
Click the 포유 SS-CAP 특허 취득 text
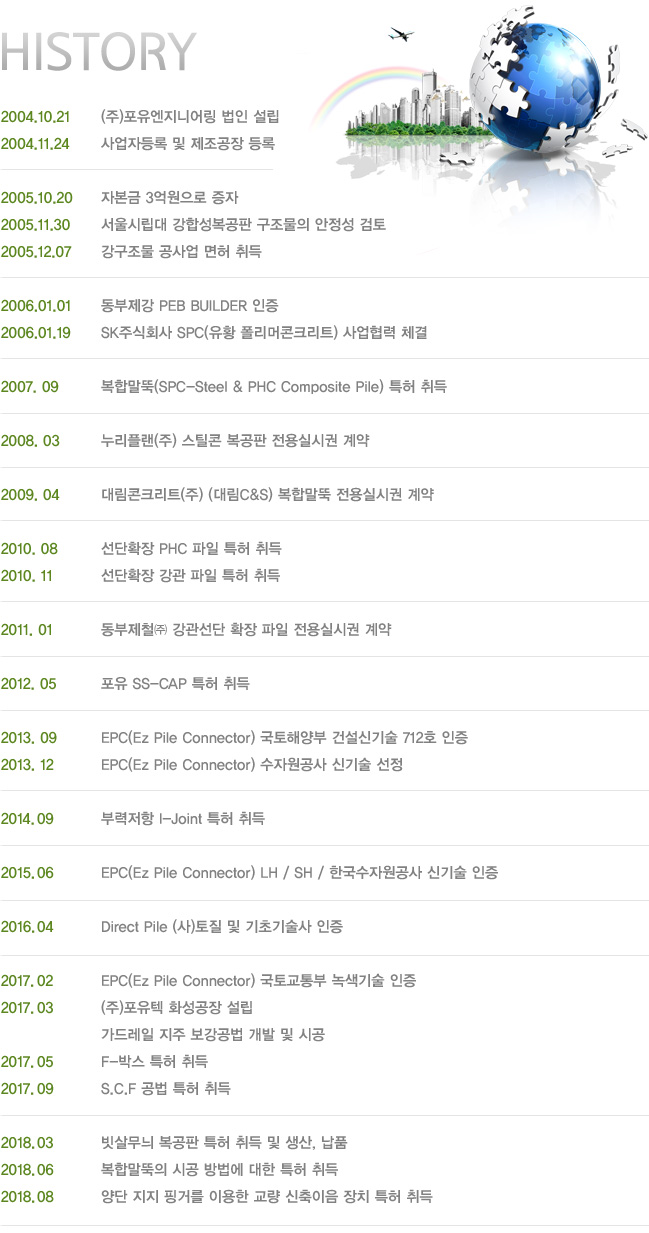(x=175, y=684)
